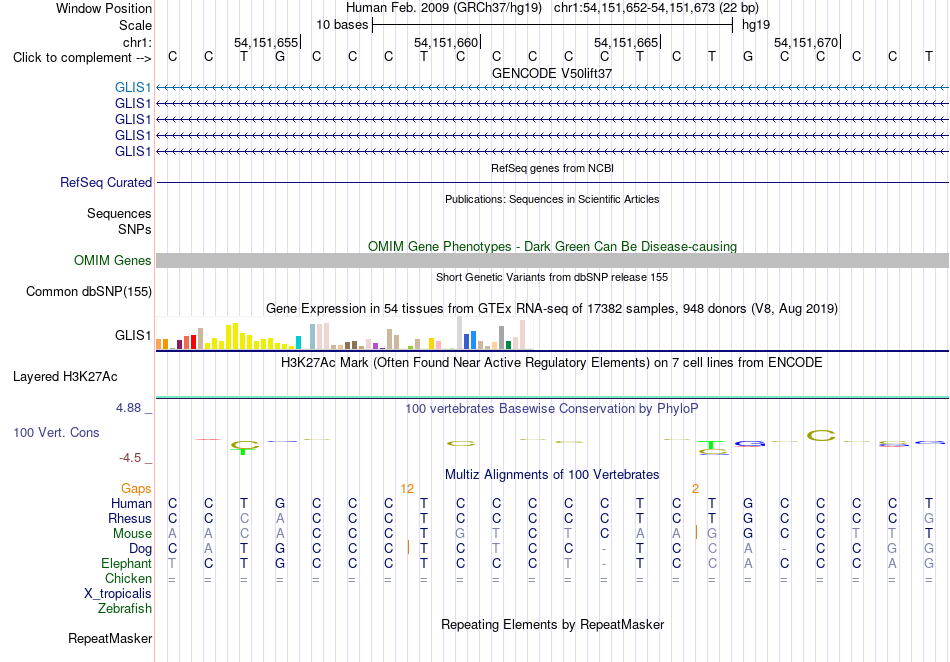Select the light-blue GLIS1 transcript label
The width and height of the screenshot is (950, 662).
pyautogui.click(x=133, y=88)
